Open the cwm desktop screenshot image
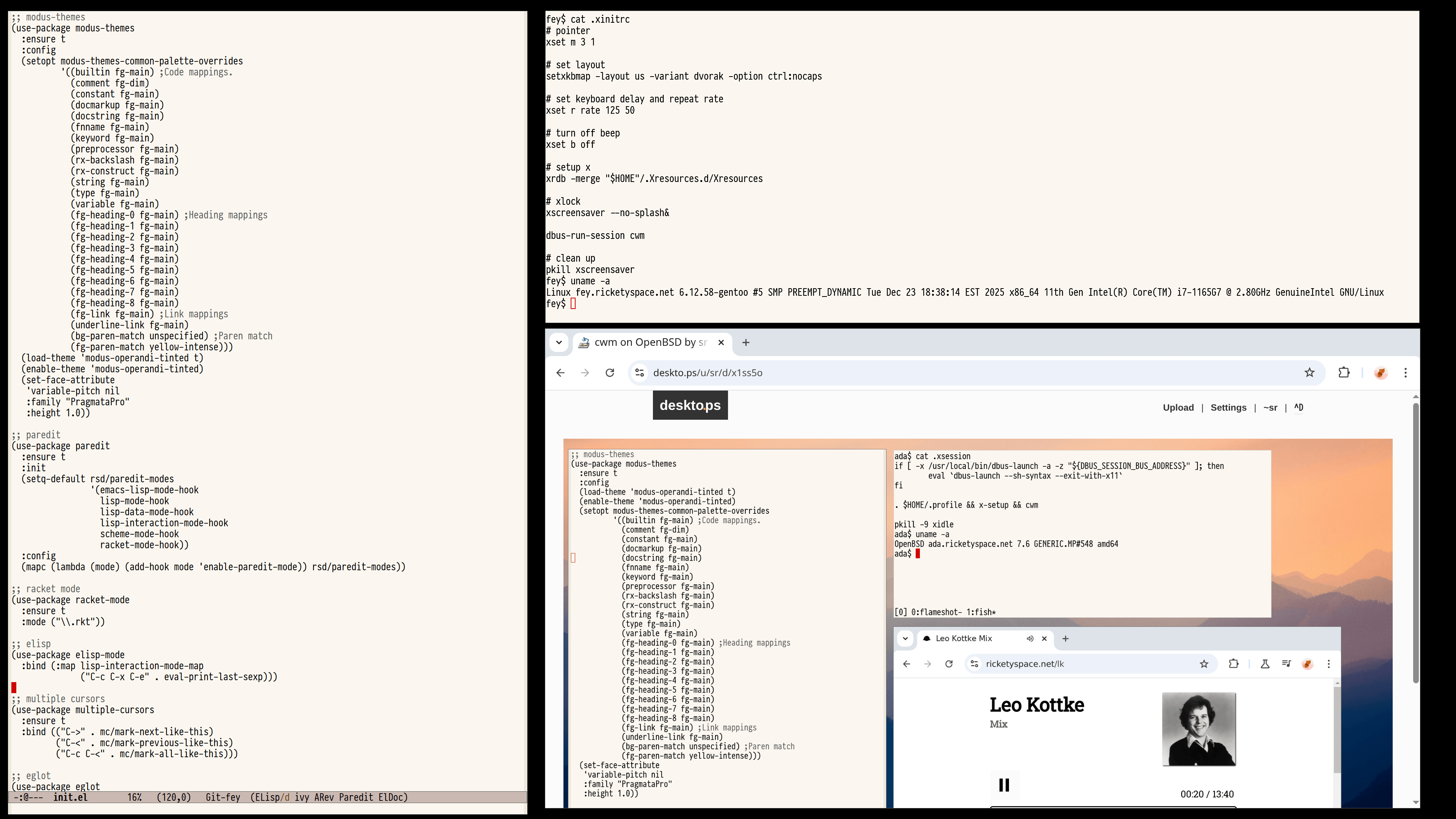Screen dimensions: 1456x819 pyautogui.click(x=977, y=622)
